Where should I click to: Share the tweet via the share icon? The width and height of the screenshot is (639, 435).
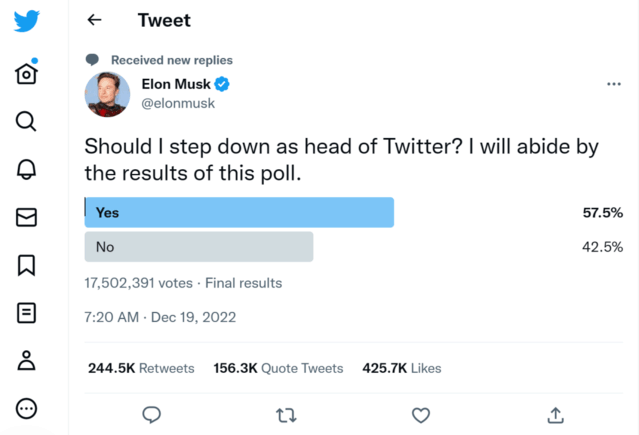coord(556,414)
